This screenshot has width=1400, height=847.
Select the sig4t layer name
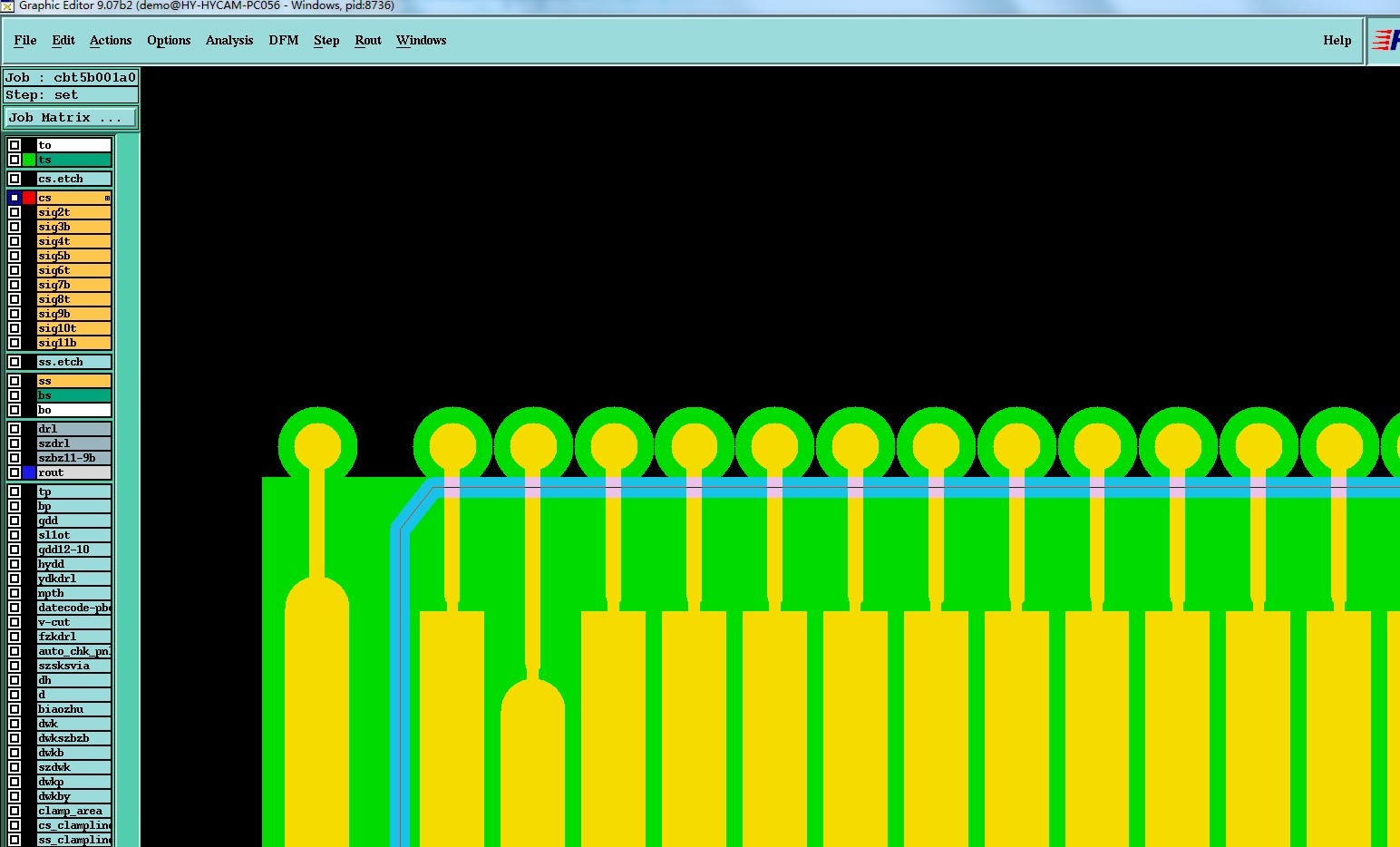click(74, 241)
